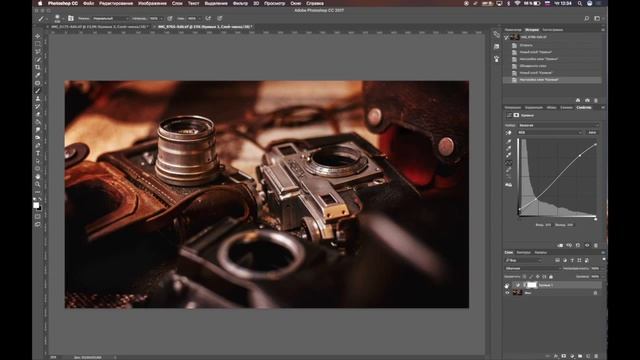Image resolution: width=640 pixels, height=360 pixels.
Task: Click the Curves gray point eyedropper
Action: [509, 148]
